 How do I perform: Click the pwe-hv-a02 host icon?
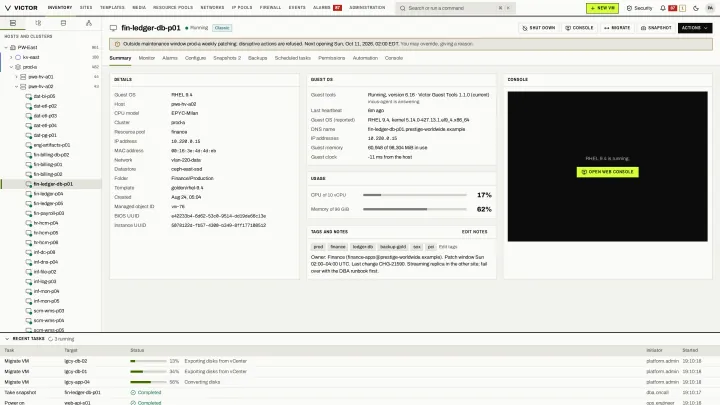click(x=23, y=86)
